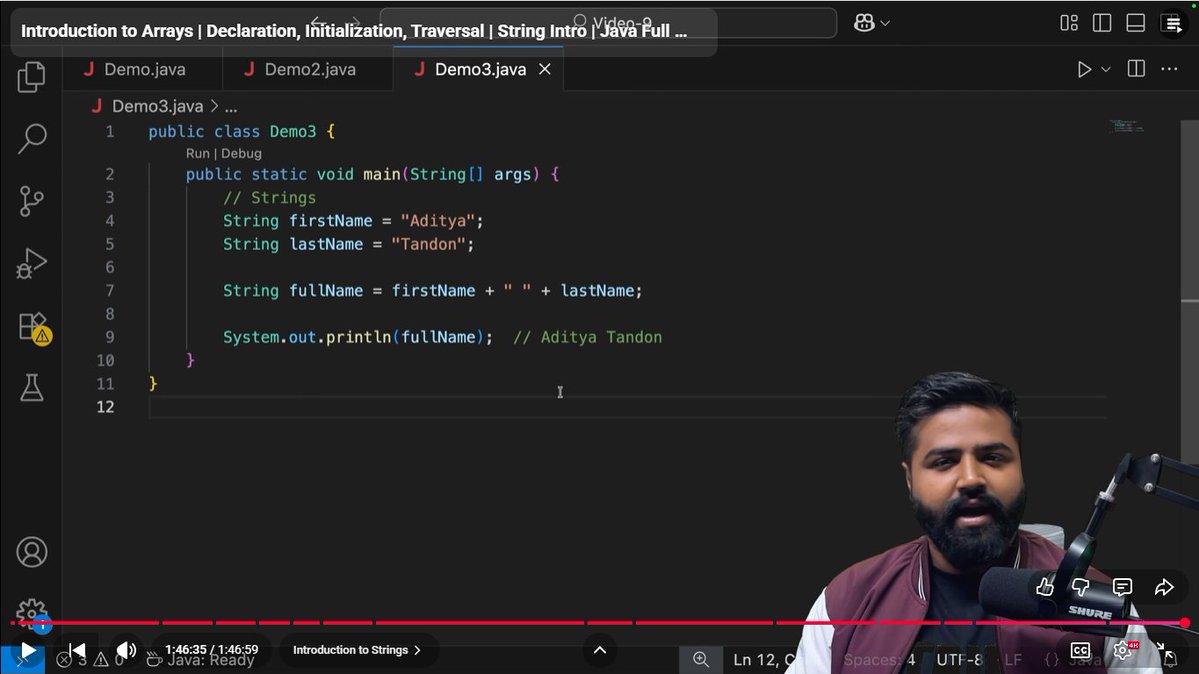Image resolution: width=1199 pixels, height=674 pixels.
Task: Open the video comments icon
Action: (1122, 587)
